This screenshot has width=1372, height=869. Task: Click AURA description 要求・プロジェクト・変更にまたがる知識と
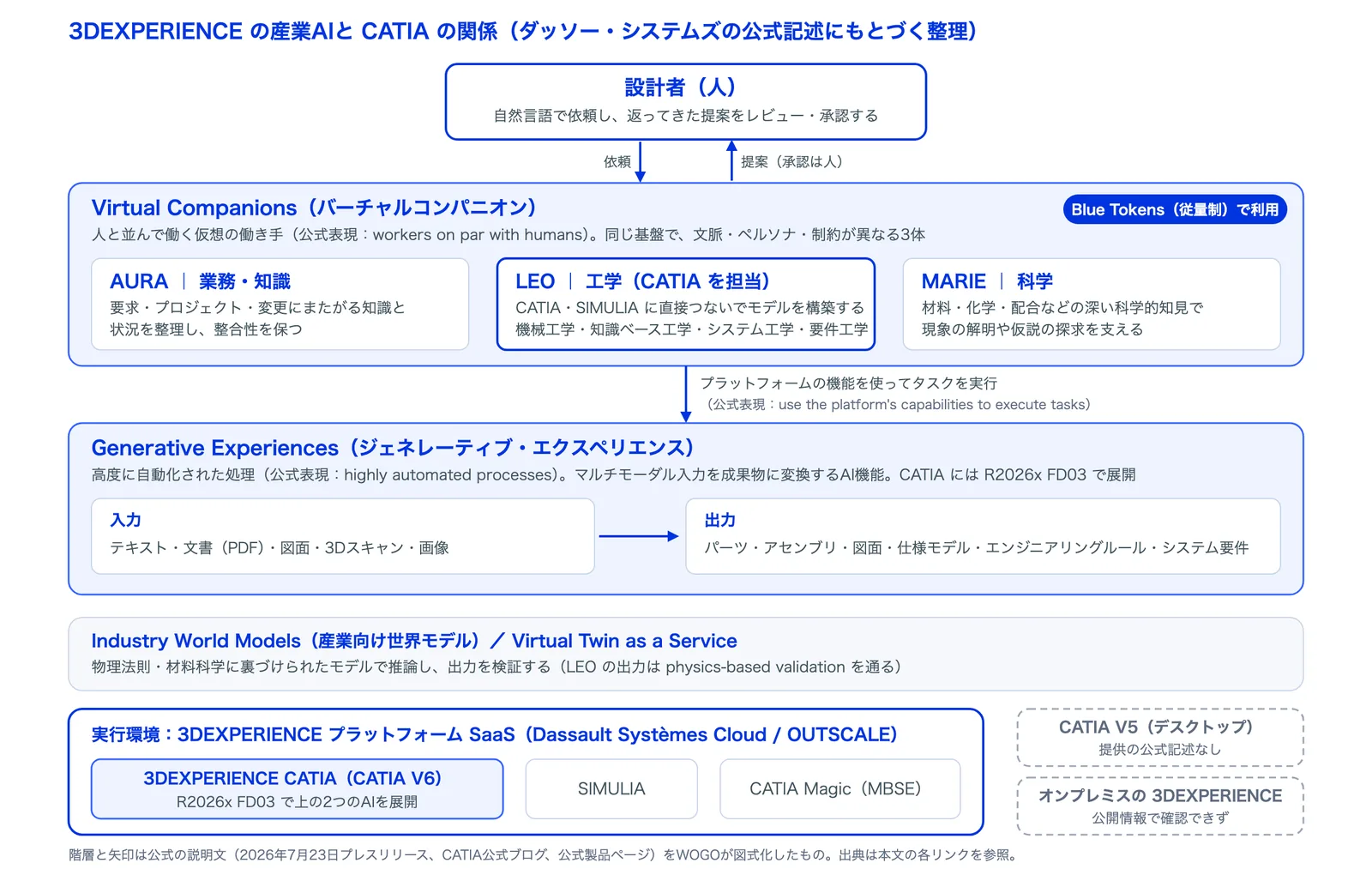[257, 307]
